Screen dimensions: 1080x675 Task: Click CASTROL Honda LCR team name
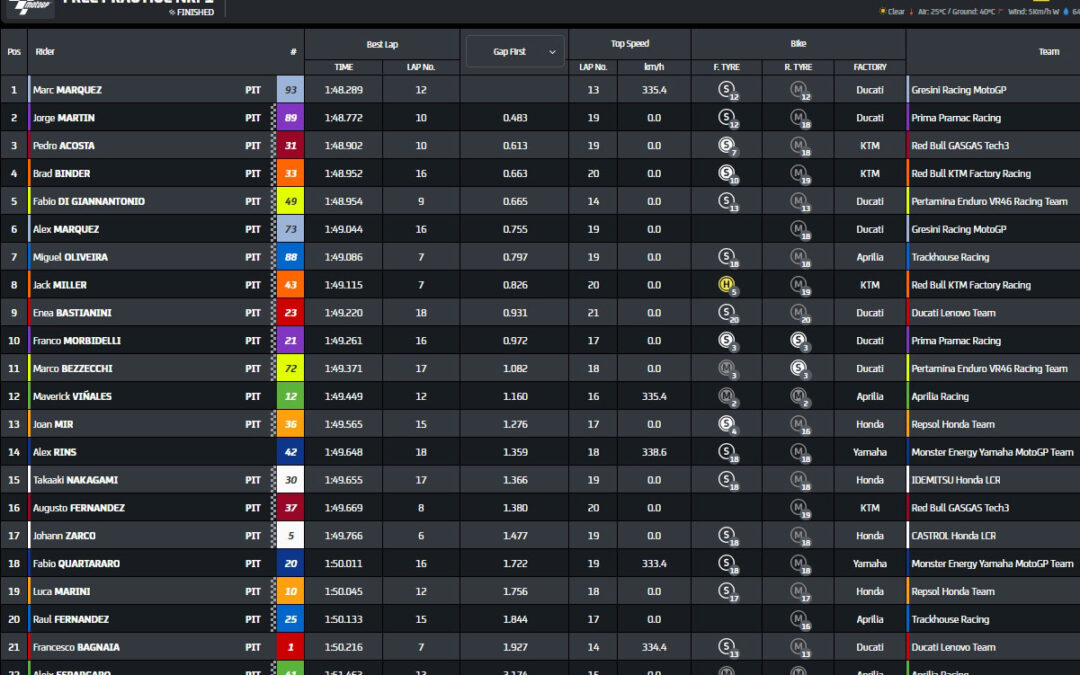point(954,536)
